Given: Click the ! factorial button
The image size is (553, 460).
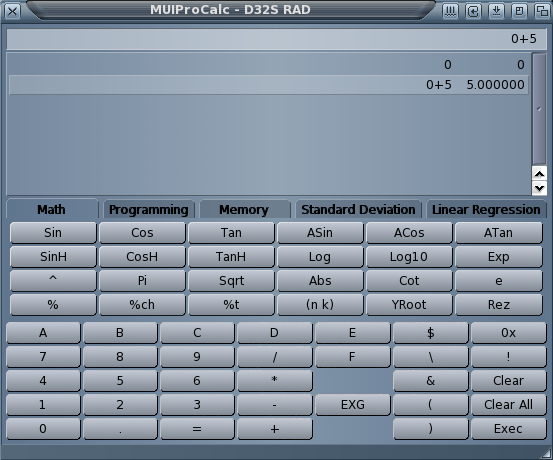Looking at the screenshot, I should (509, 357).
